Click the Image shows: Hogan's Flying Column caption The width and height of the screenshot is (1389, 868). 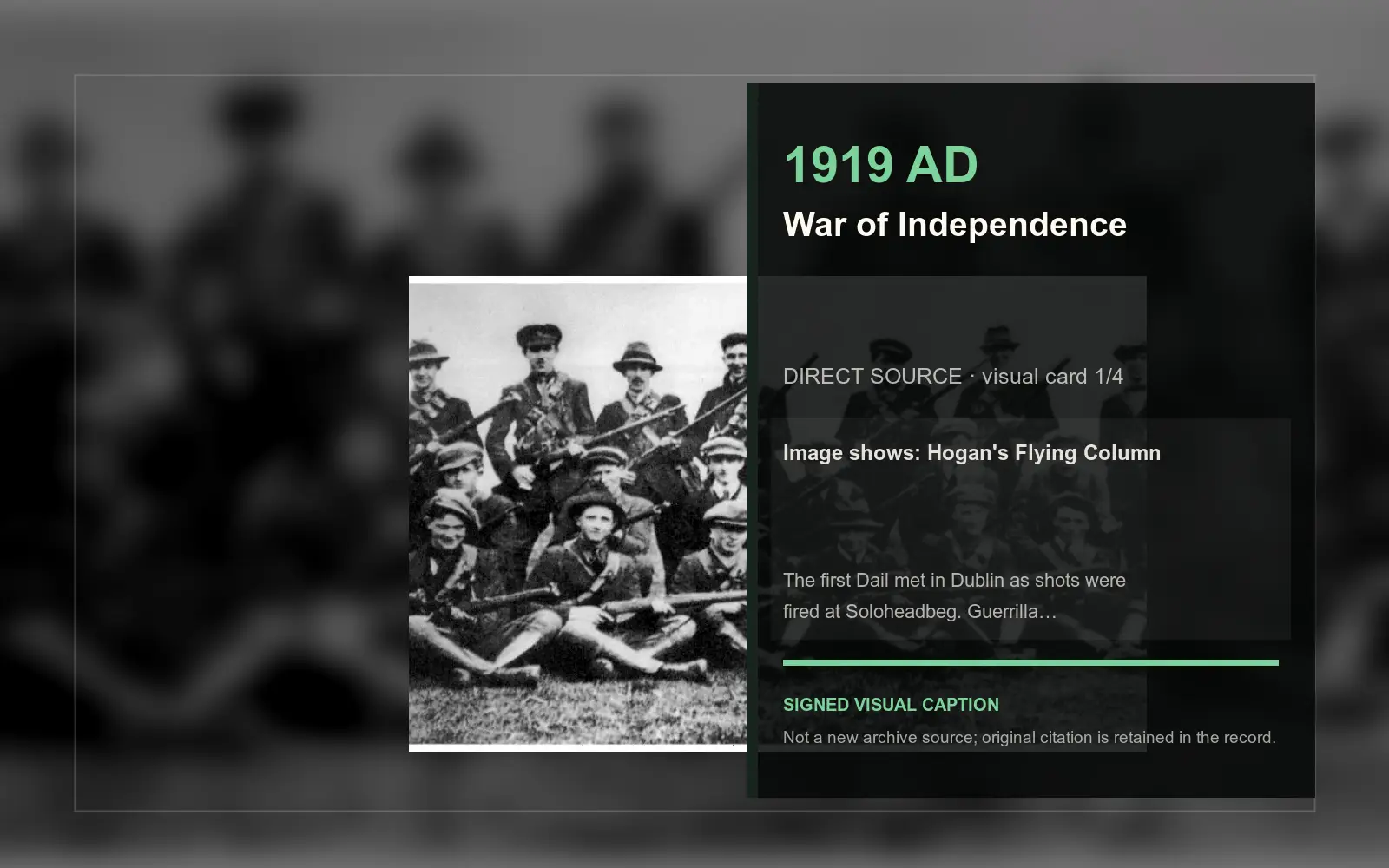click(971, 453)
